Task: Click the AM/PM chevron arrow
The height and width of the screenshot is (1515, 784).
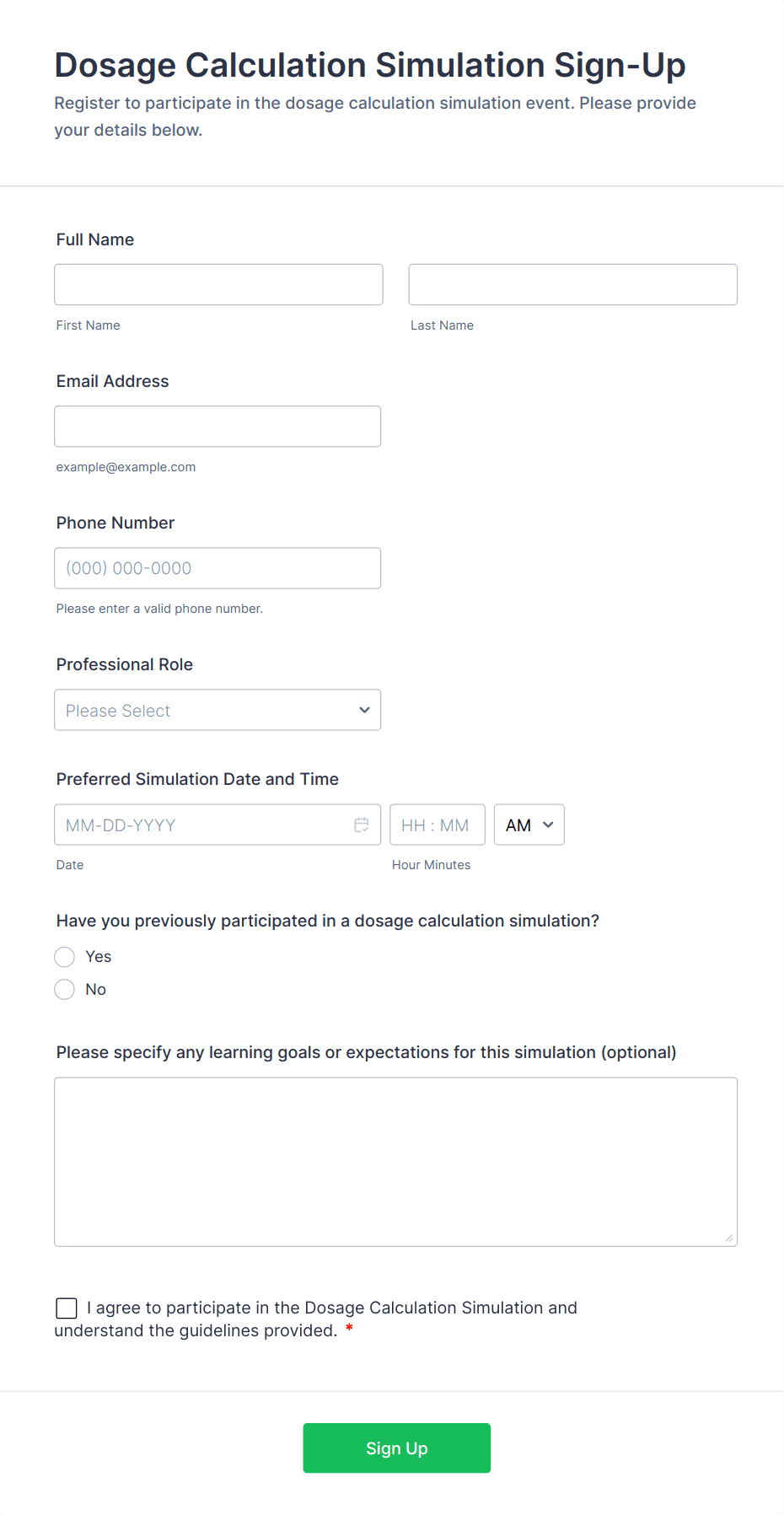Action: 548,825
